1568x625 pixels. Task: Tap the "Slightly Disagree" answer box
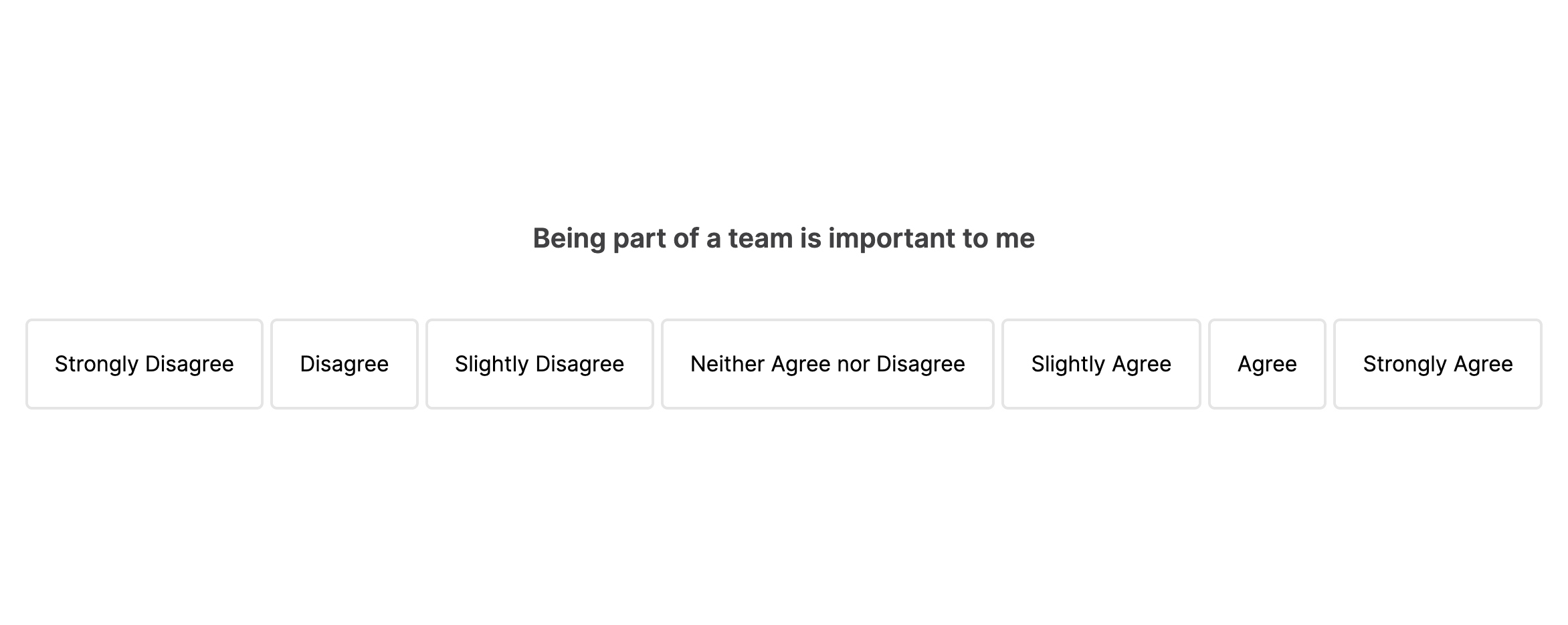click(x=539, y=364)
